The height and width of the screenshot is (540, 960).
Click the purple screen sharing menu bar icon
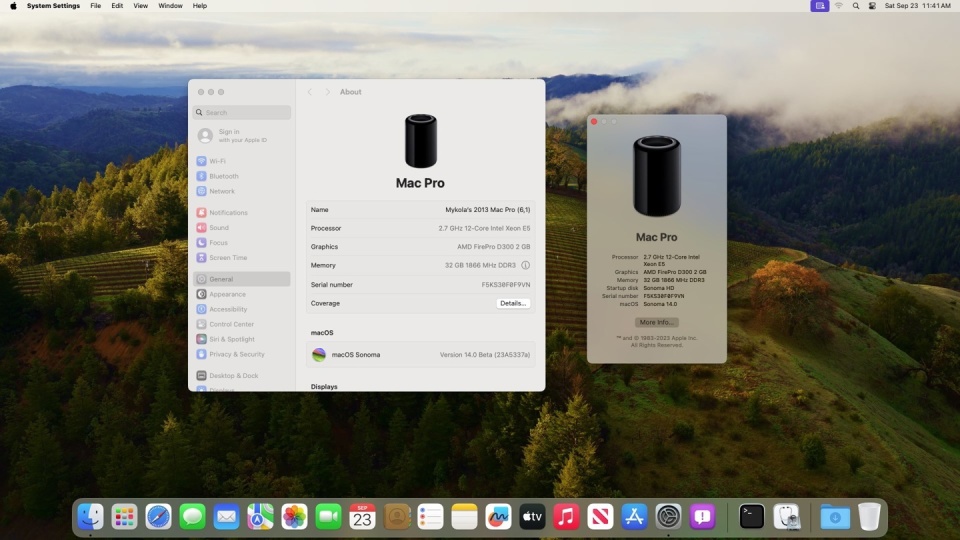pos(819,6)
